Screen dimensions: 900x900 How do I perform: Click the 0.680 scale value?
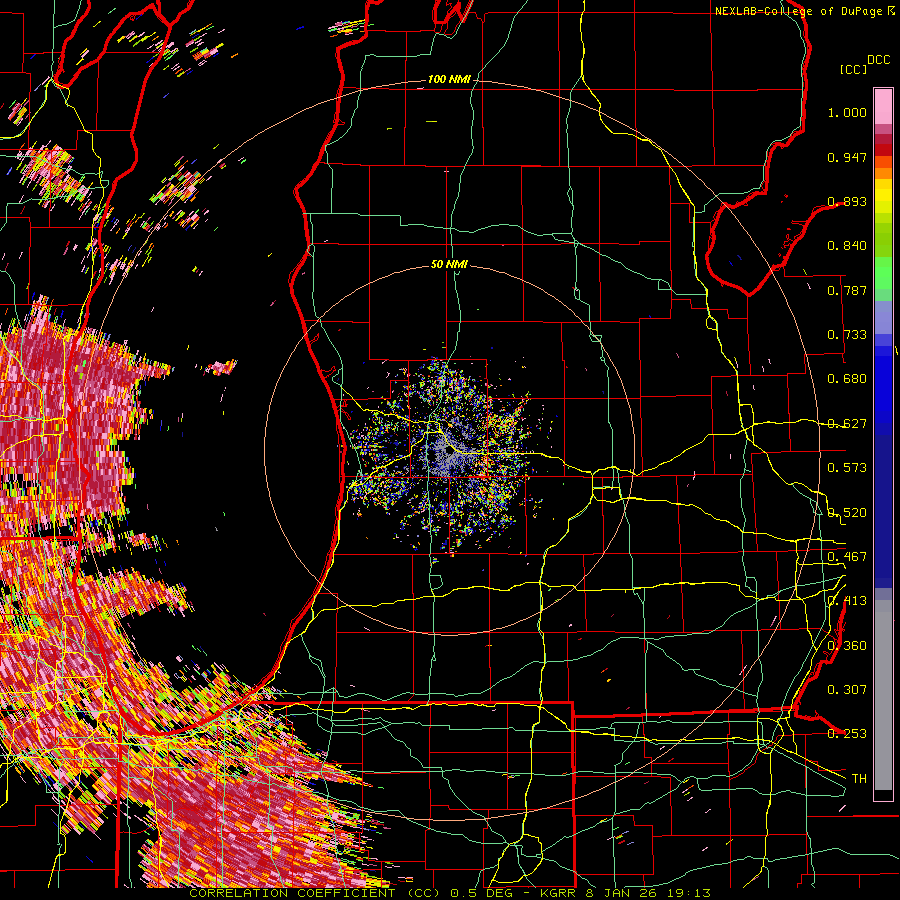[847, 379]
